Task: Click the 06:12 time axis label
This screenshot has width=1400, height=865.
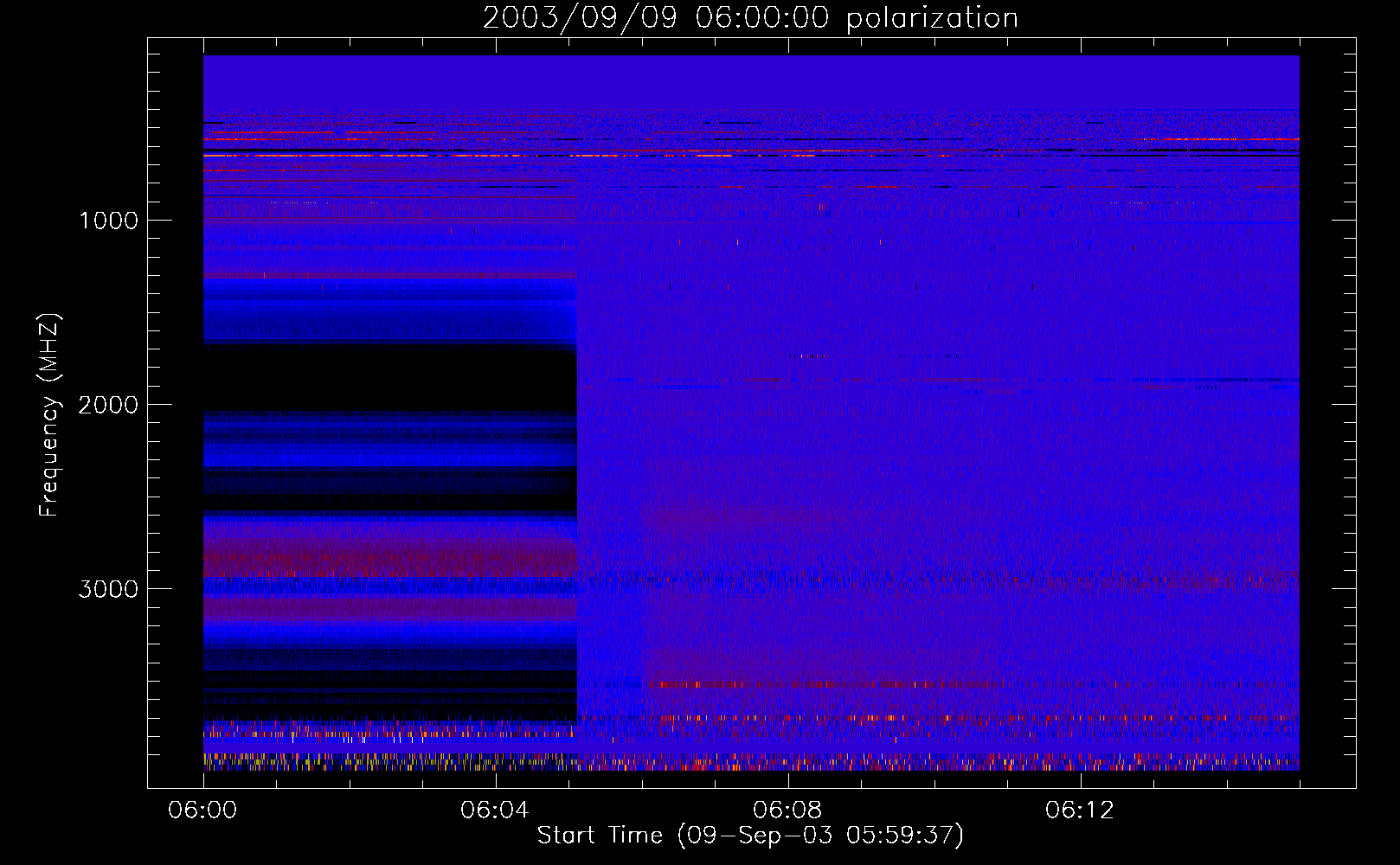Action: tap(1080, 811)
